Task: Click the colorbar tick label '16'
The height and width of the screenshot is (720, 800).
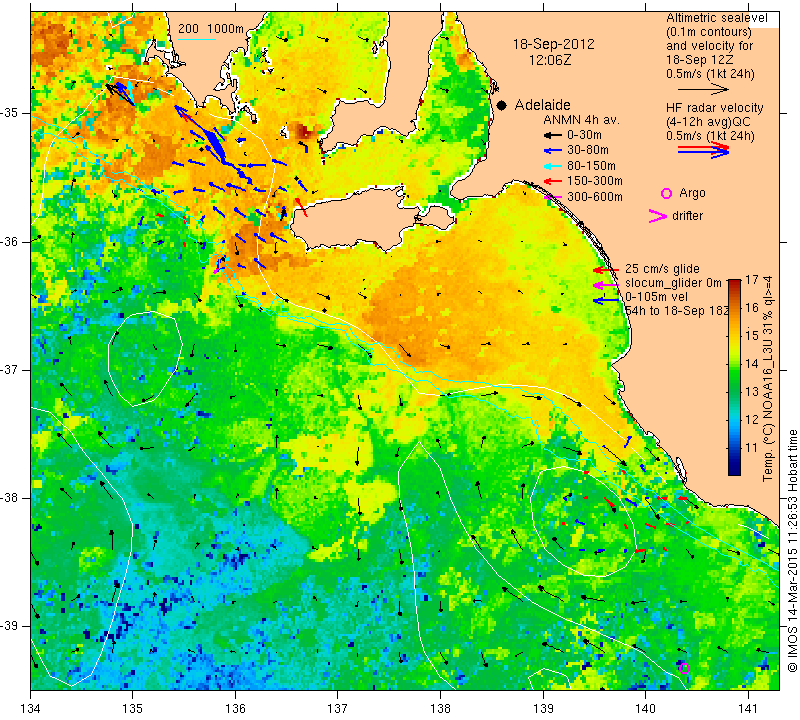Action: pos(752,308)
